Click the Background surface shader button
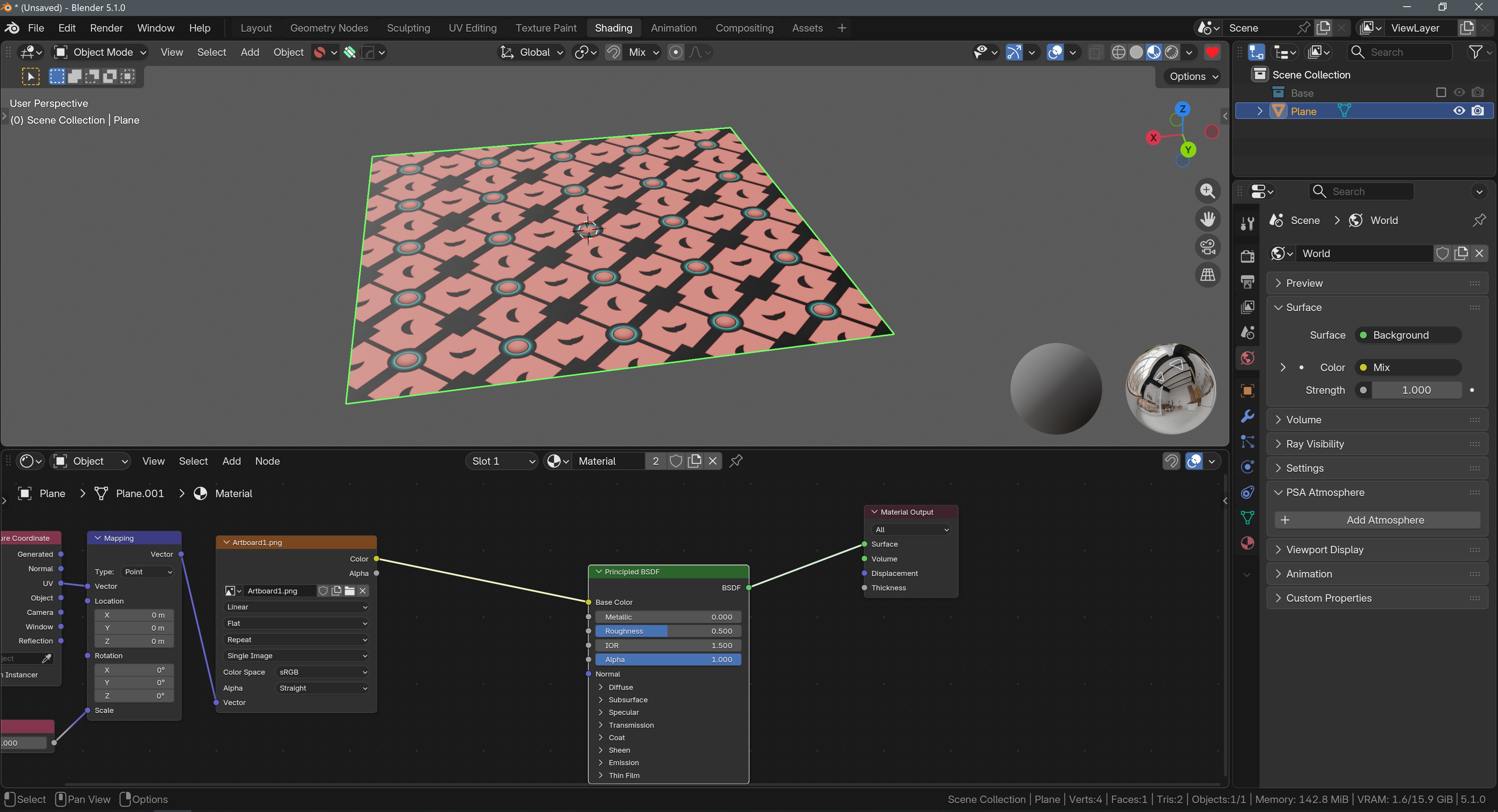 1408,335
